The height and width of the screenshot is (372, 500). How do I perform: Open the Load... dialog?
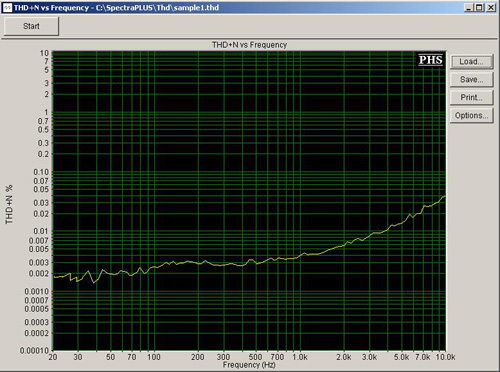pos(472,62)
